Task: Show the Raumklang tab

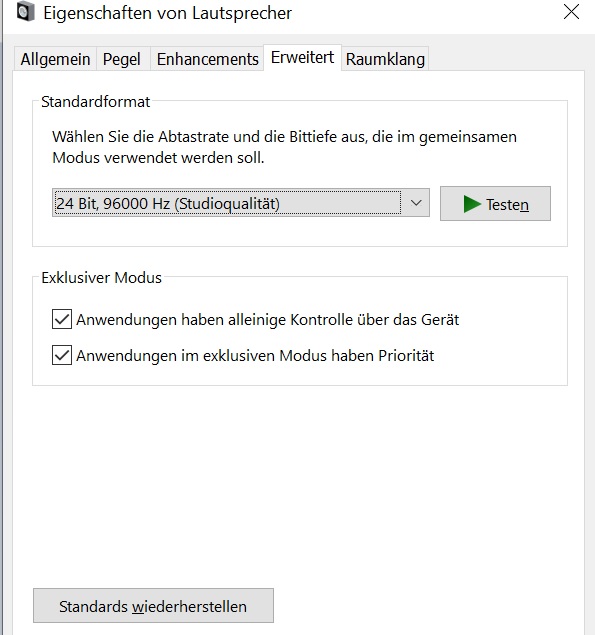Action: [x=385, y=59]
